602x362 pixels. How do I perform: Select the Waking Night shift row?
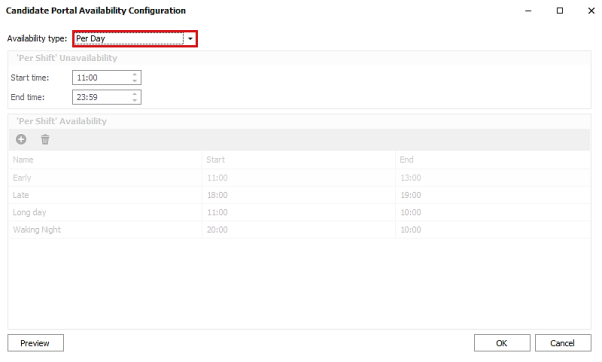click(299, 230)
